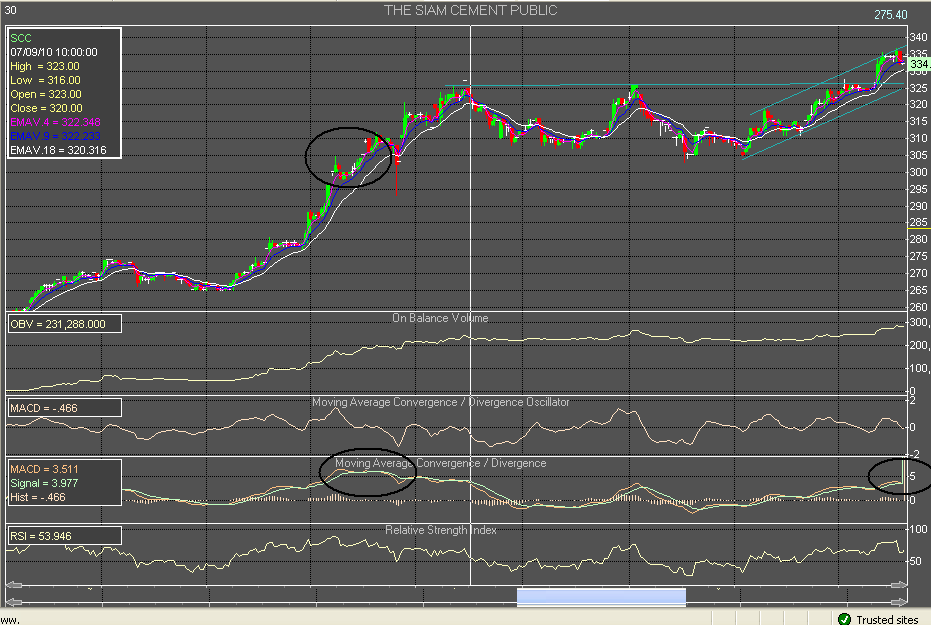Click the 270 label on the price axis

[918, 274]
